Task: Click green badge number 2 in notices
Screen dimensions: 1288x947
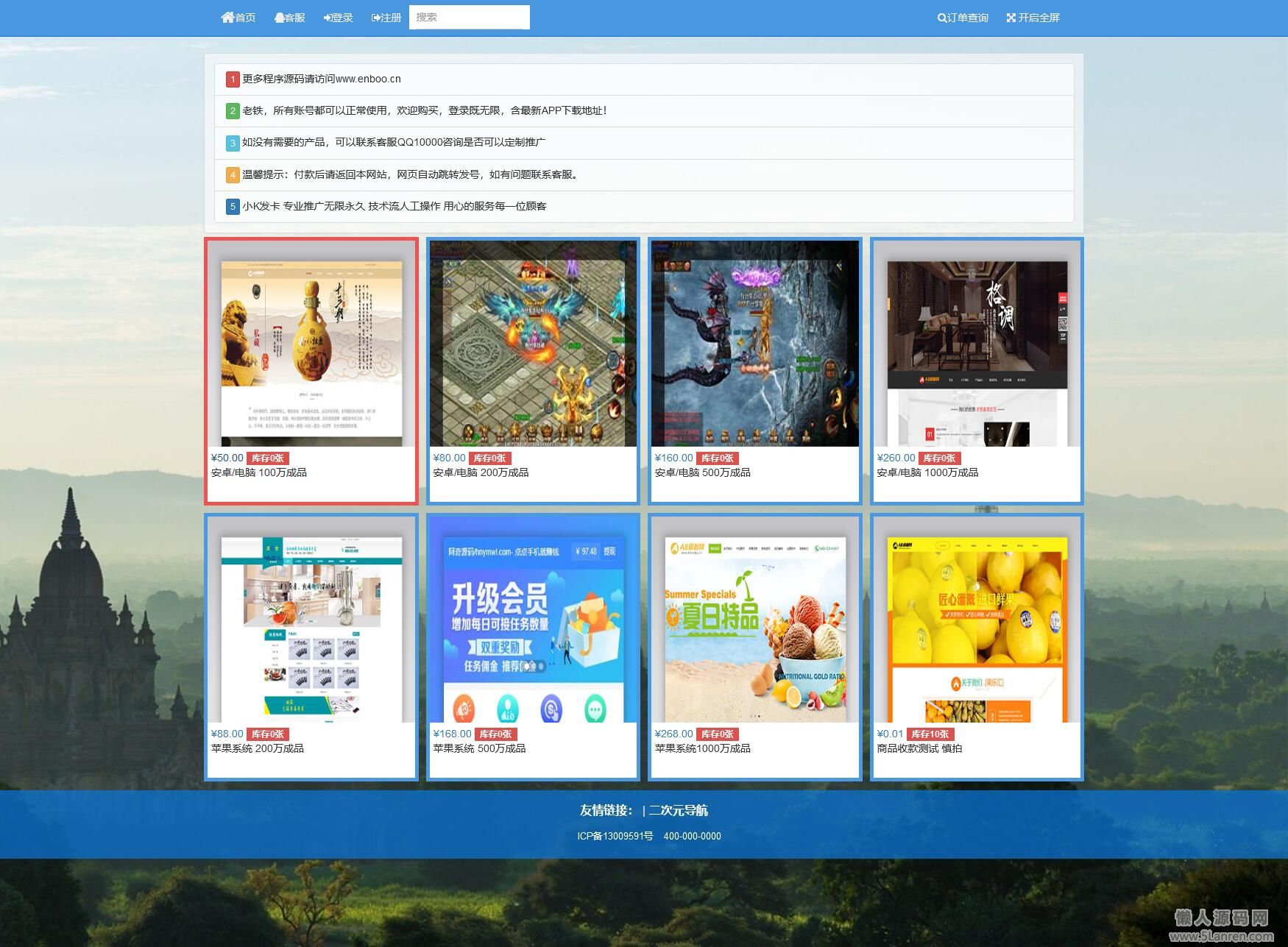Action: point(233,111)
